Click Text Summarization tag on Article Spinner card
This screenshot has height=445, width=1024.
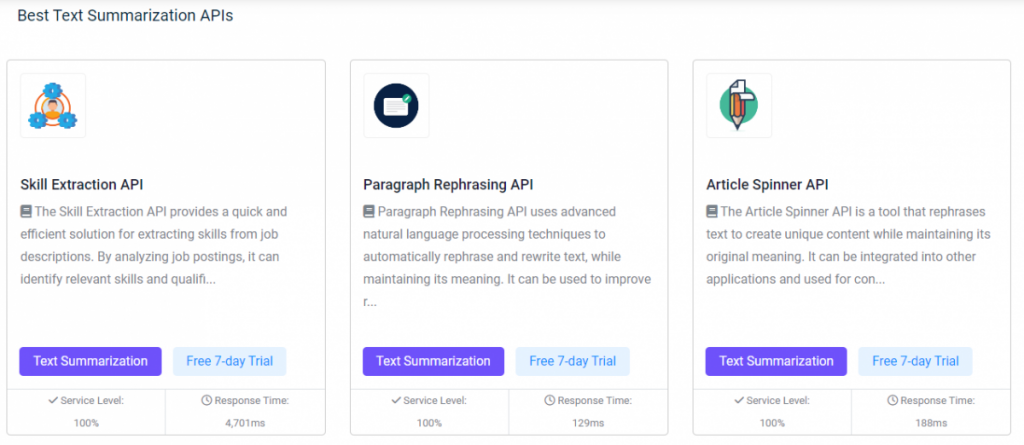776,361
